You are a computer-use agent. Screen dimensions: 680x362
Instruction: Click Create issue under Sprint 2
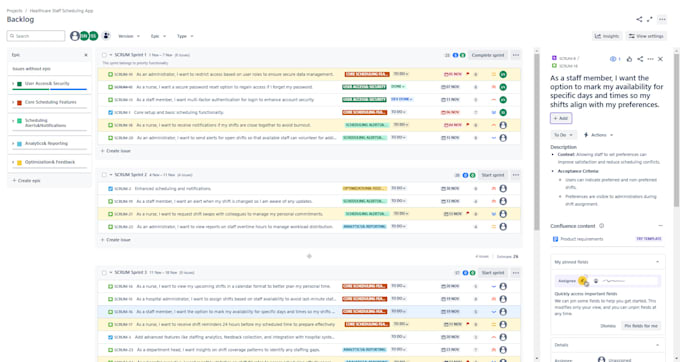[116, 240]
